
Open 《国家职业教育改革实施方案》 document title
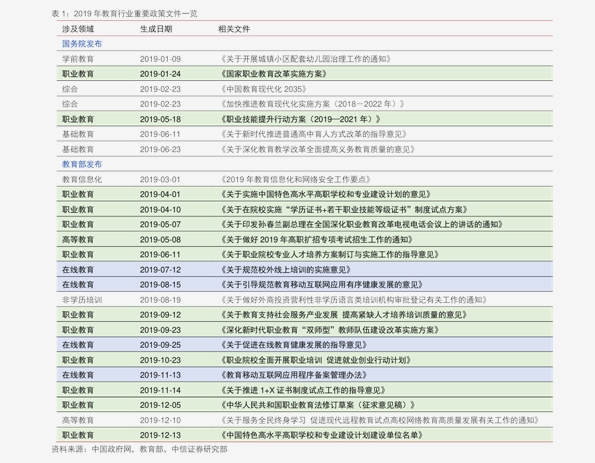[x=273, y=74]
